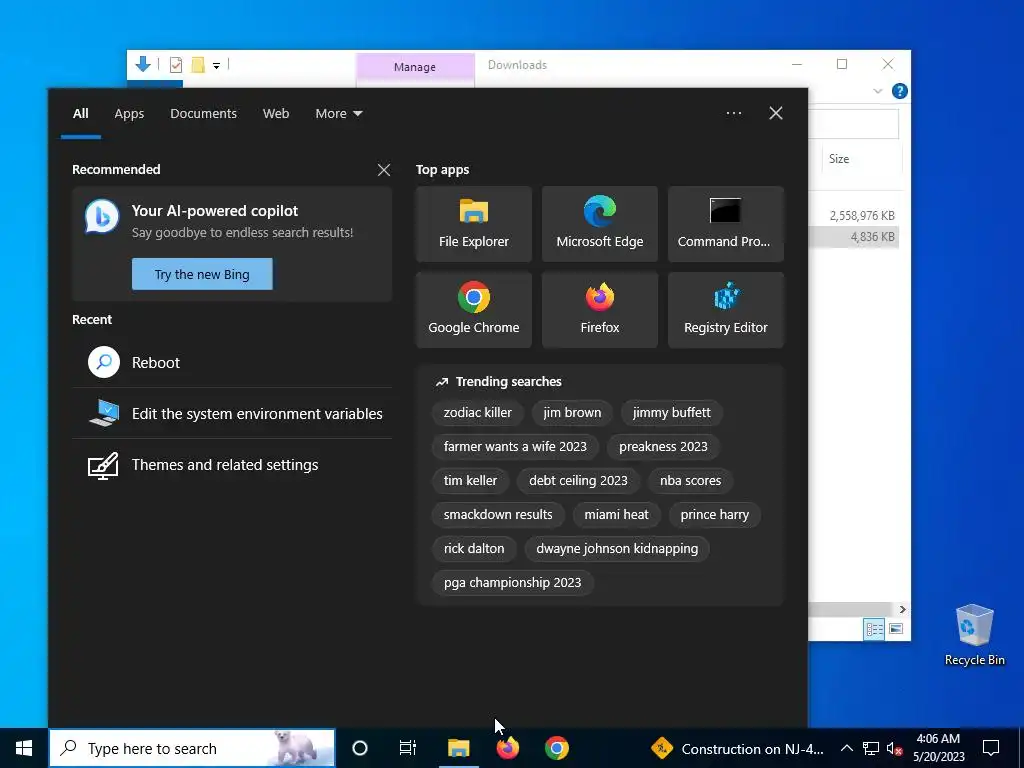This screenshot has height=768, width=1024.
Task: Switch to Web search tab
Action: tap(276, 114)
